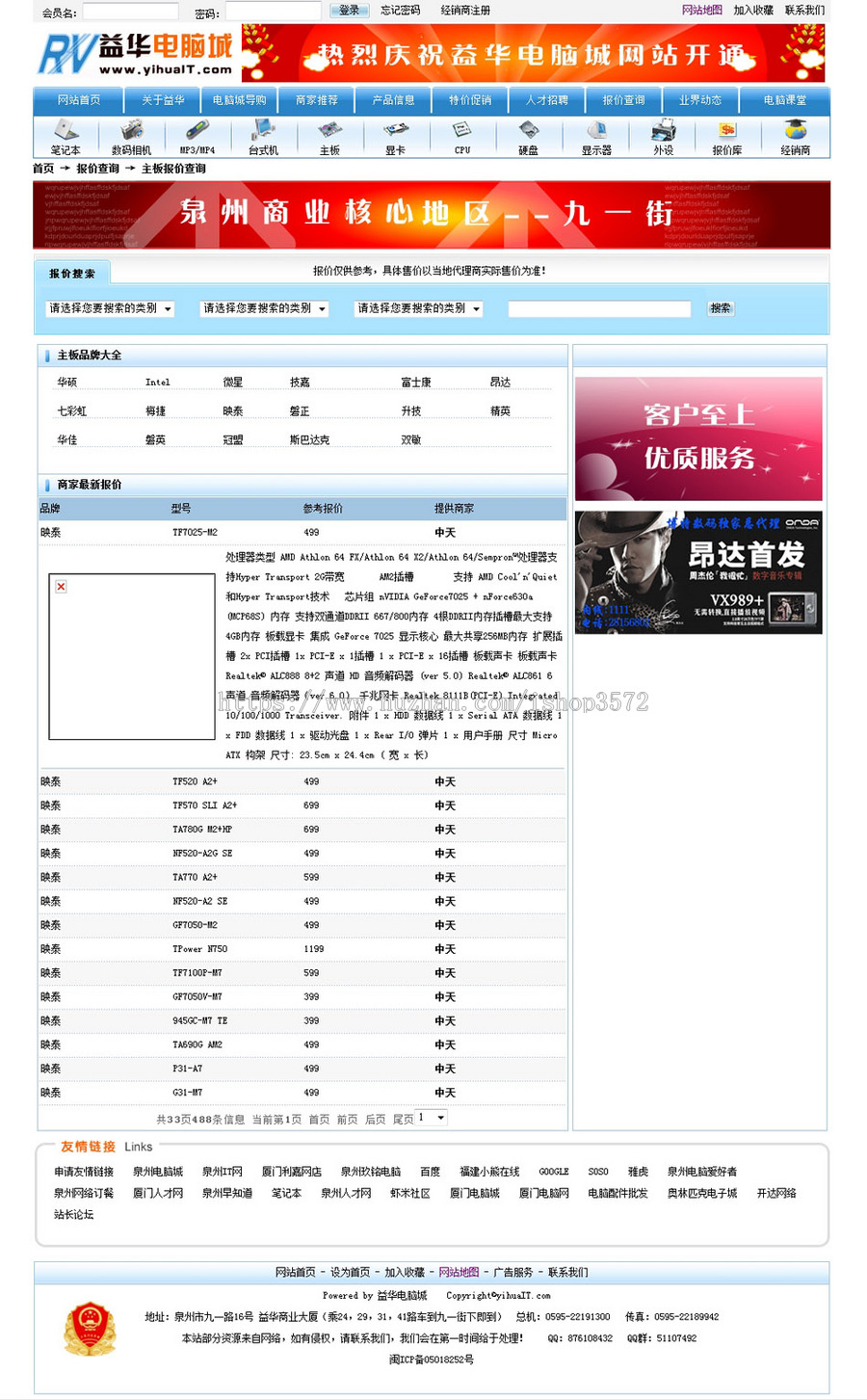The height and width of the screenshot is (1400, 867).
Task: Click inside the 会员名 username field
Action: click(130, 13)
